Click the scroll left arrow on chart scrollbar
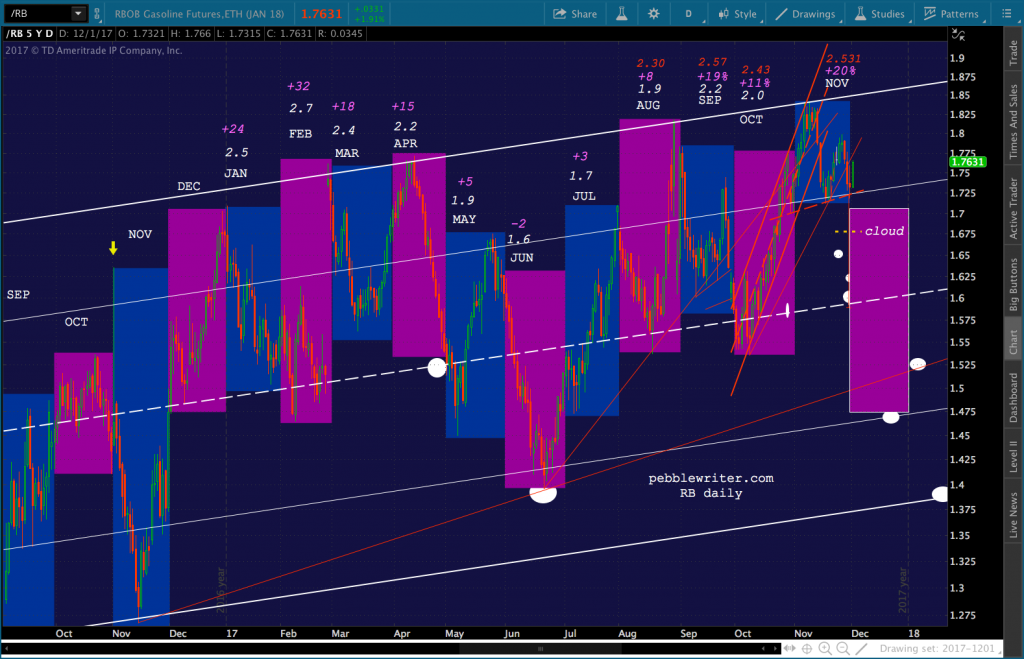 point(763,649)
